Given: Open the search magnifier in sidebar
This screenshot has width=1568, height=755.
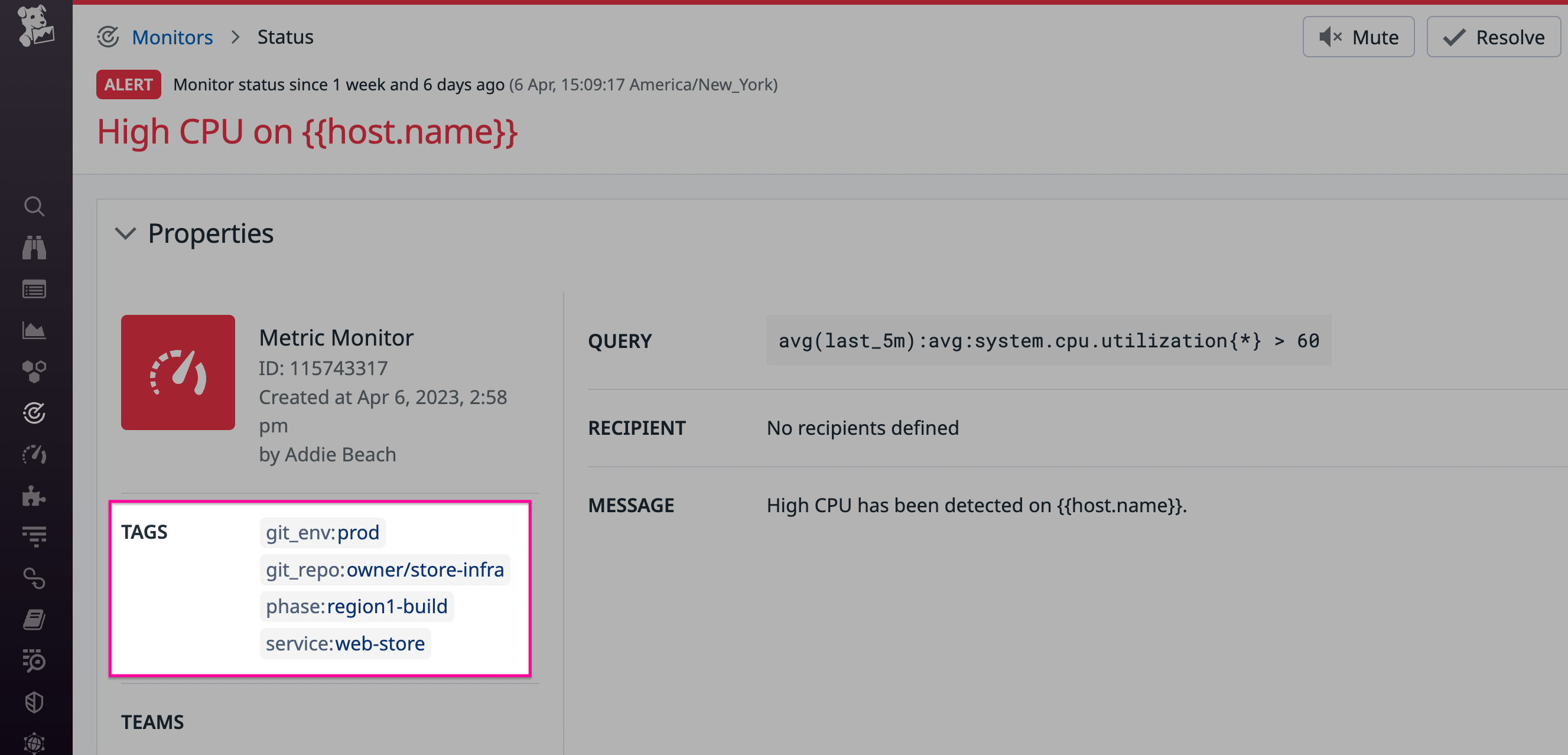Looking at the screenshot, I should tap(35, 206).
